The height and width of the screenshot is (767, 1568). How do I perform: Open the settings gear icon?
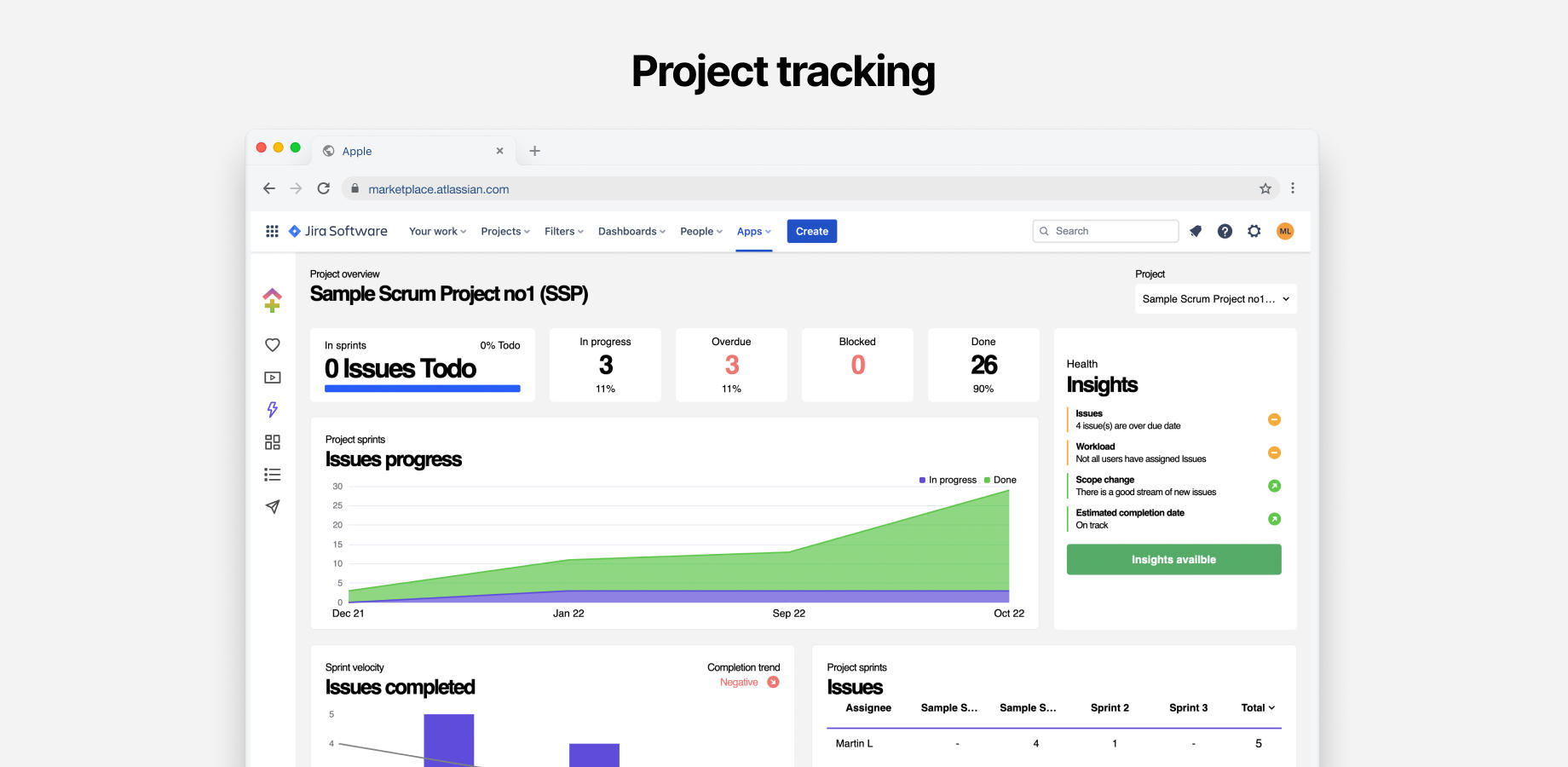[1254, 231]
